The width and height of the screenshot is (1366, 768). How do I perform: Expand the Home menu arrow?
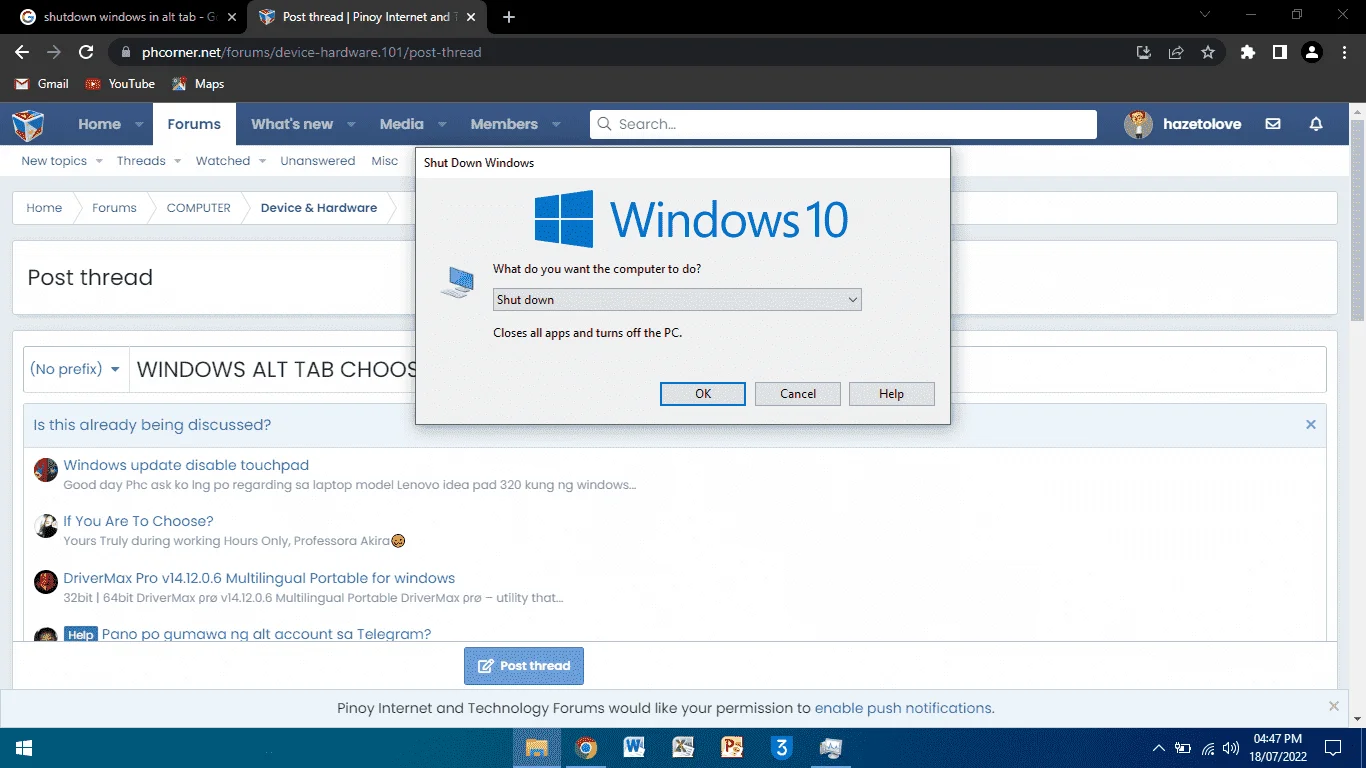pyautogui.click(x=139, y=125)
